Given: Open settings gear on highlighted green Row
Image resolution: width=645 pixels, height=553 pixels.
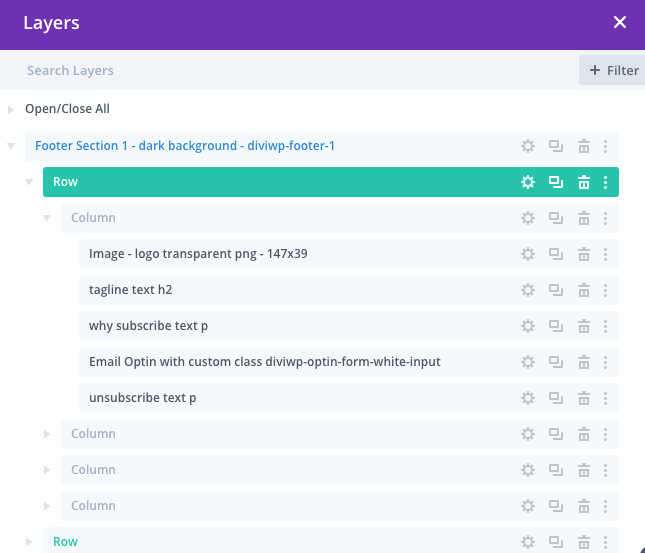Looking at the screenshot, I should 528,182.
